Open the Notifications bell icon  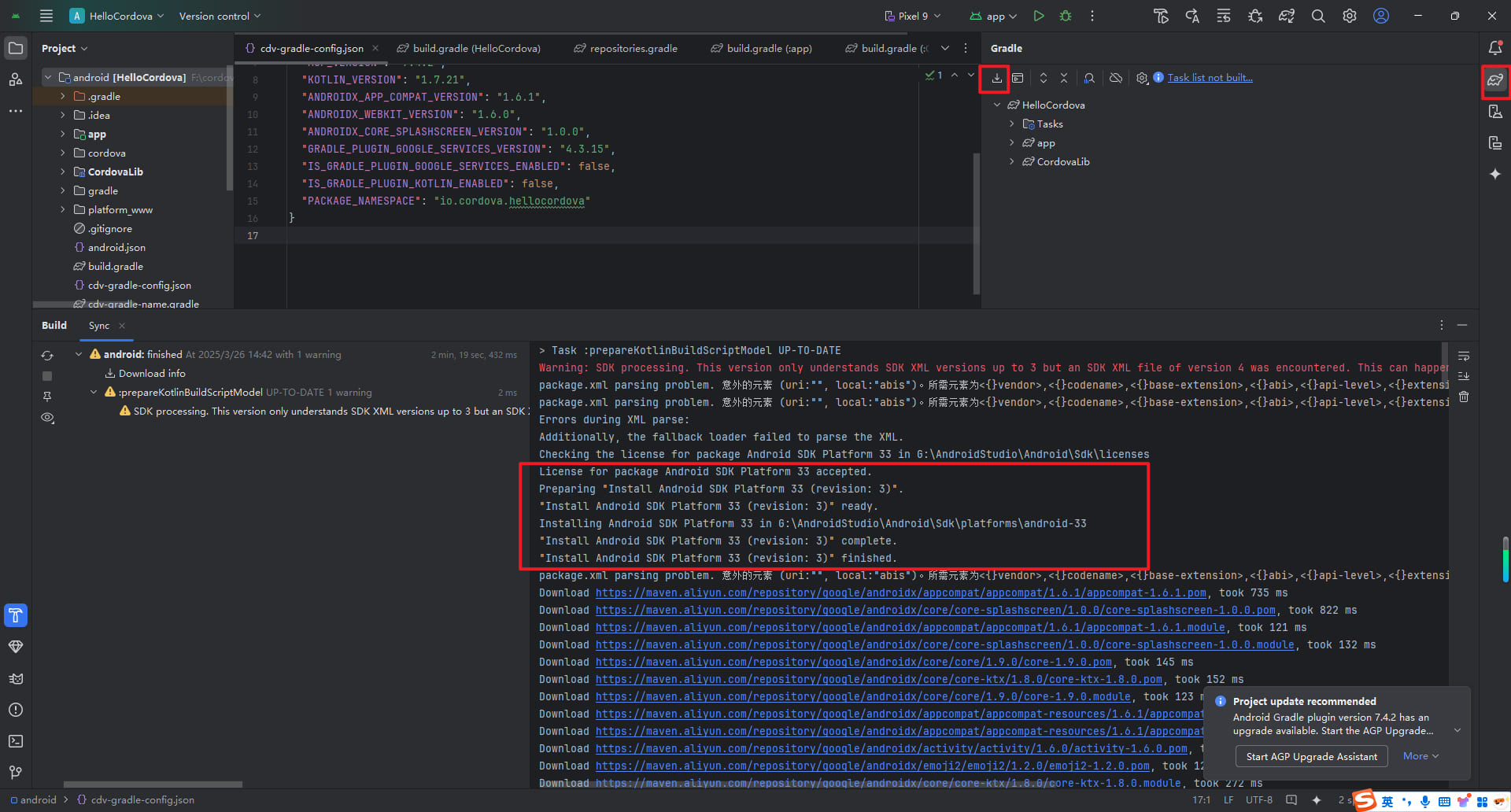pyautogui.click(x=1495, y=48)
